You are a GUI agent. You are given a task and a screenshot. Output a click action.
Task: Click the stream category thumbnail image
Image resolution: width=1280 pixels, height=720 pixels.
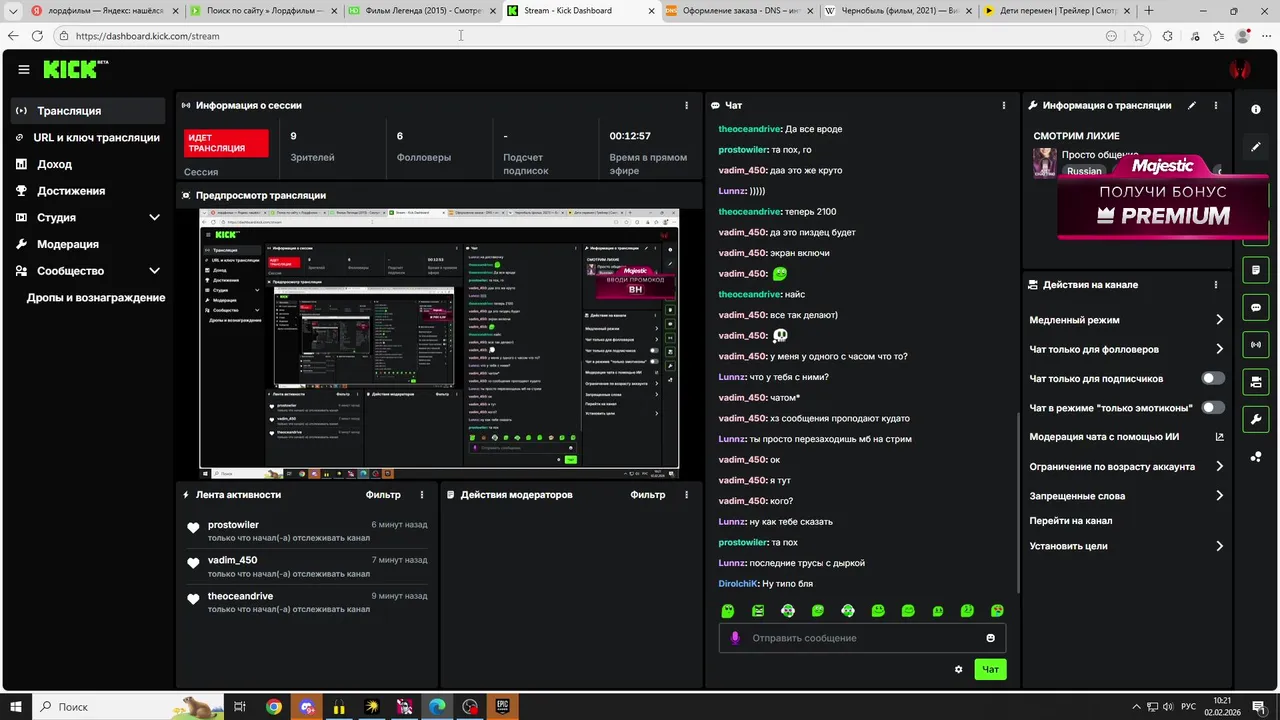coord(1045,162)
